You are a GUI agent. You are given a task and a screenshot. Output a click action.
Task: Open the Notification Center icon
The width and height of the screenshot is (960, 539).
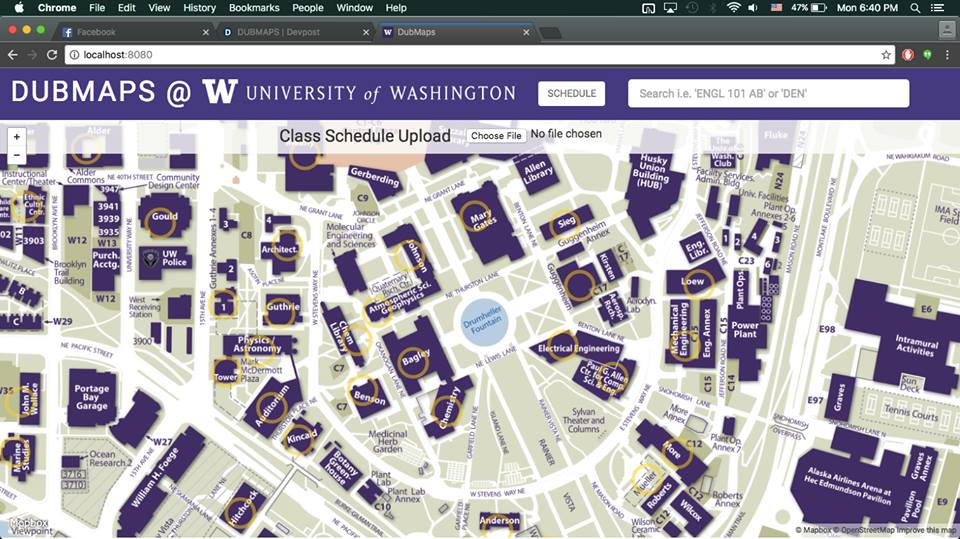pos(937,8)
